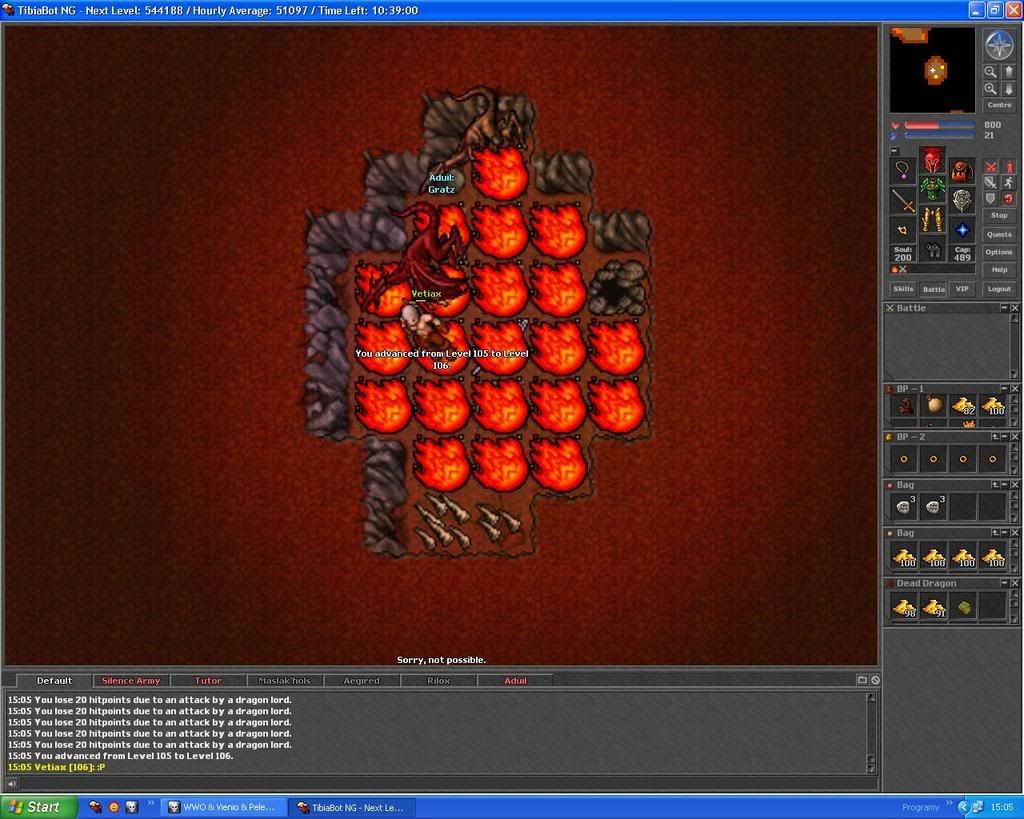Image resolution: width=1024 pixels, height=819 pixels.
Task: Pick the 100 gold coins in BP – 1
Action: click(x=993, y=406)
